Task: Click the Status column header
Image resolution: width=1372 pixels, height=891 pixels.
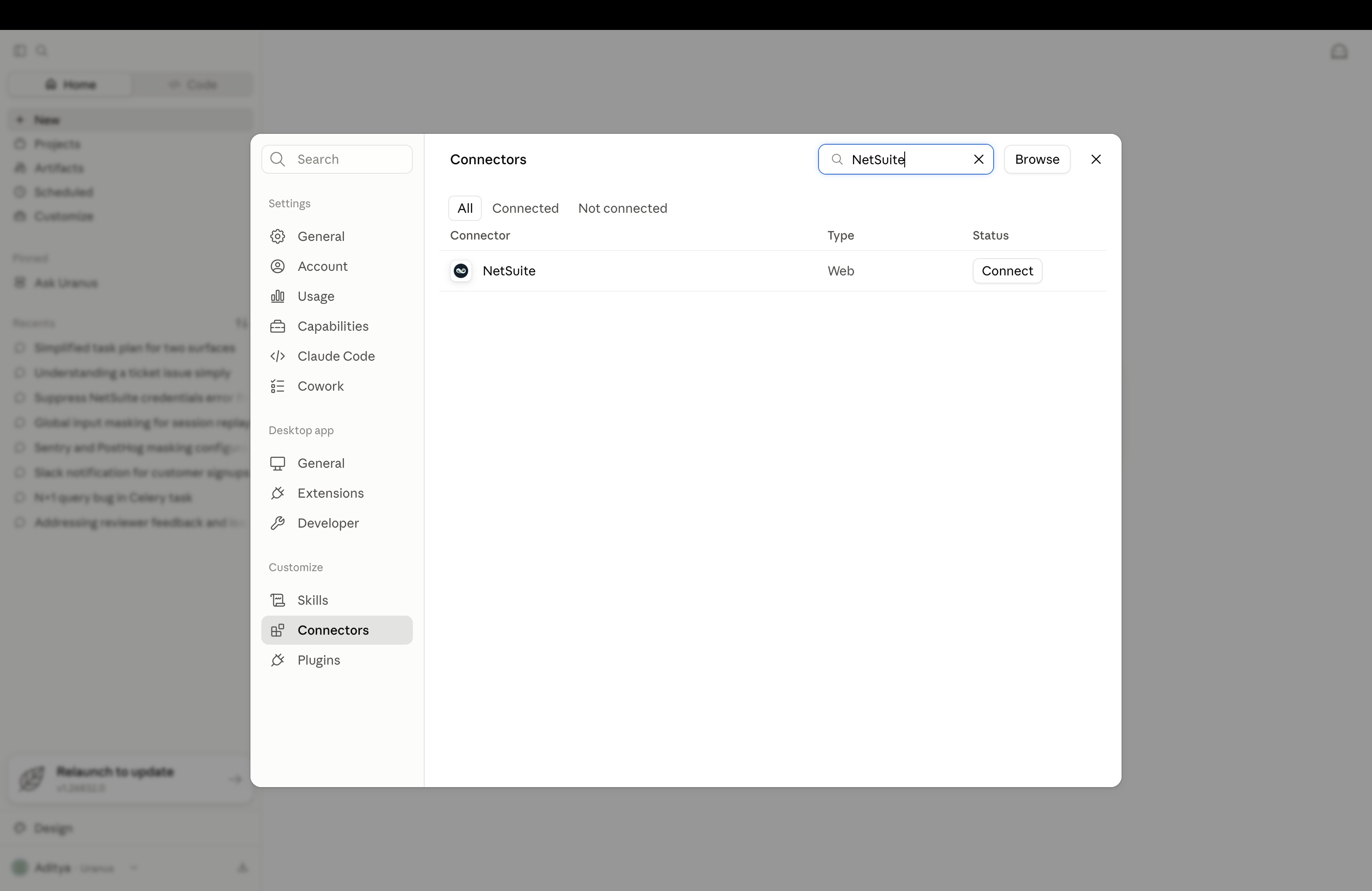Action: 990,236
